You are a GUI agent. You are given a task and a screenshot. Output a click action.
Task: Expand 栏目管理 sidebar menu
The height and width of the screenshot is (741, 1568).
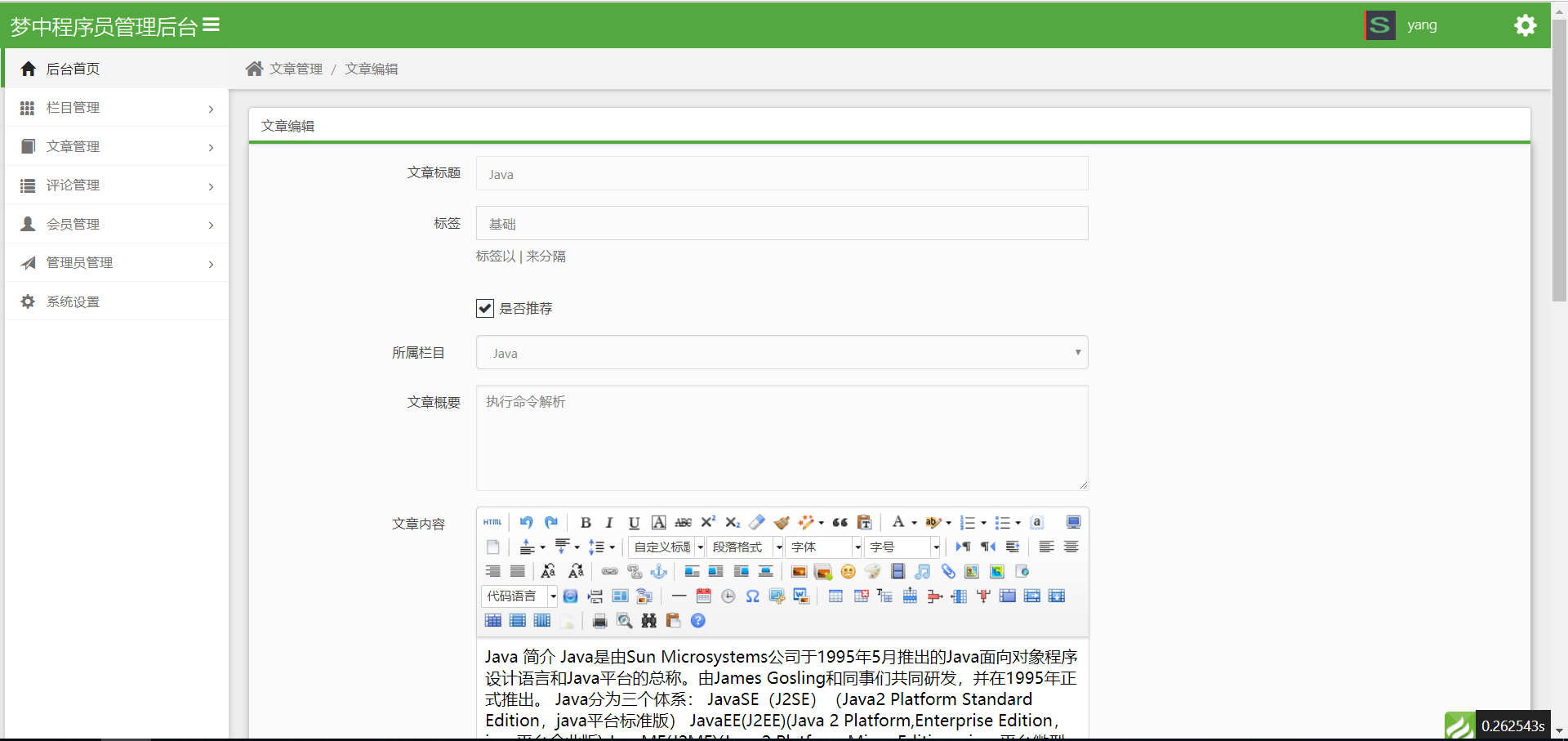[117, 108]
